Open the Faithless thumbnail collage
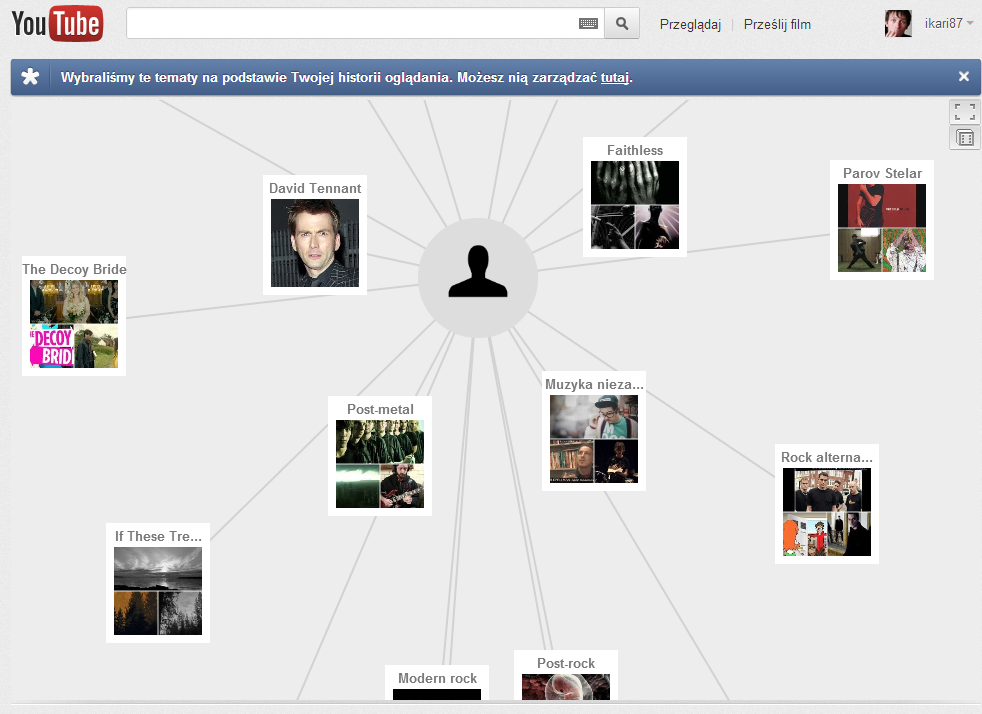This screenshot has height=714, width=982. [x=635, y=205]
